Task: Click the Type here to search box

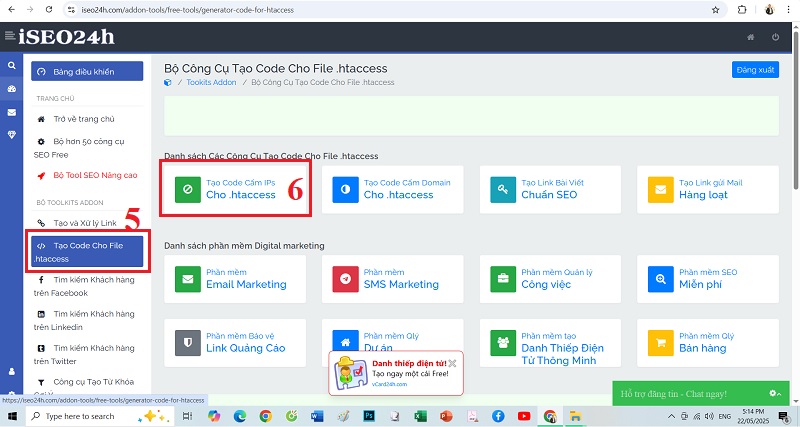Action: point(99,416)
